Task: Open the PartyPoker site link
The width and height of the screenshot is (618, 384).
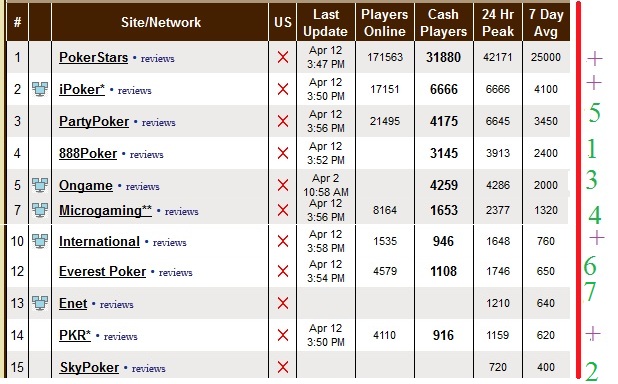Action: [94, 121]
